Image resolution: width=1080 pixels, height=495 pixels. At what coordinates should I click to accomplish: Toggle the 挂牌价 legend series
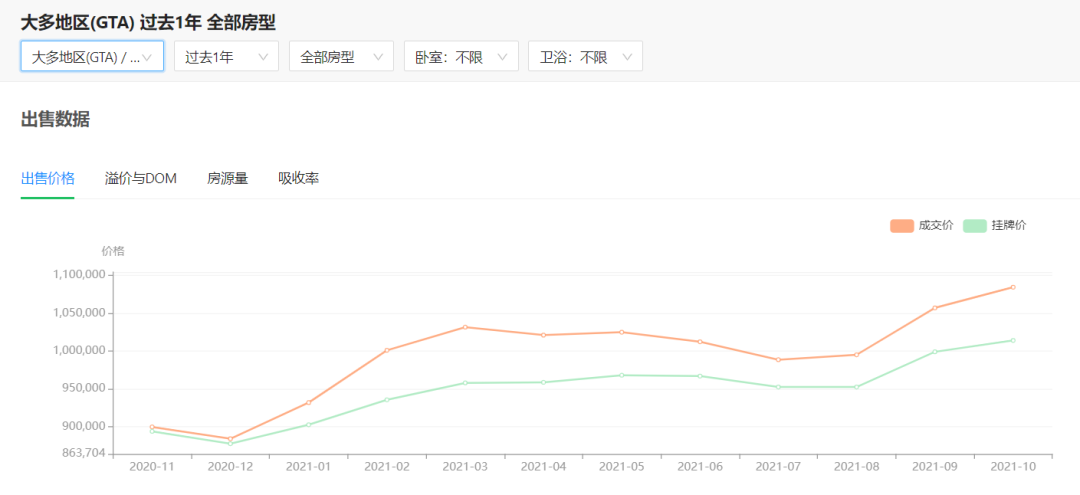(995, 226)
